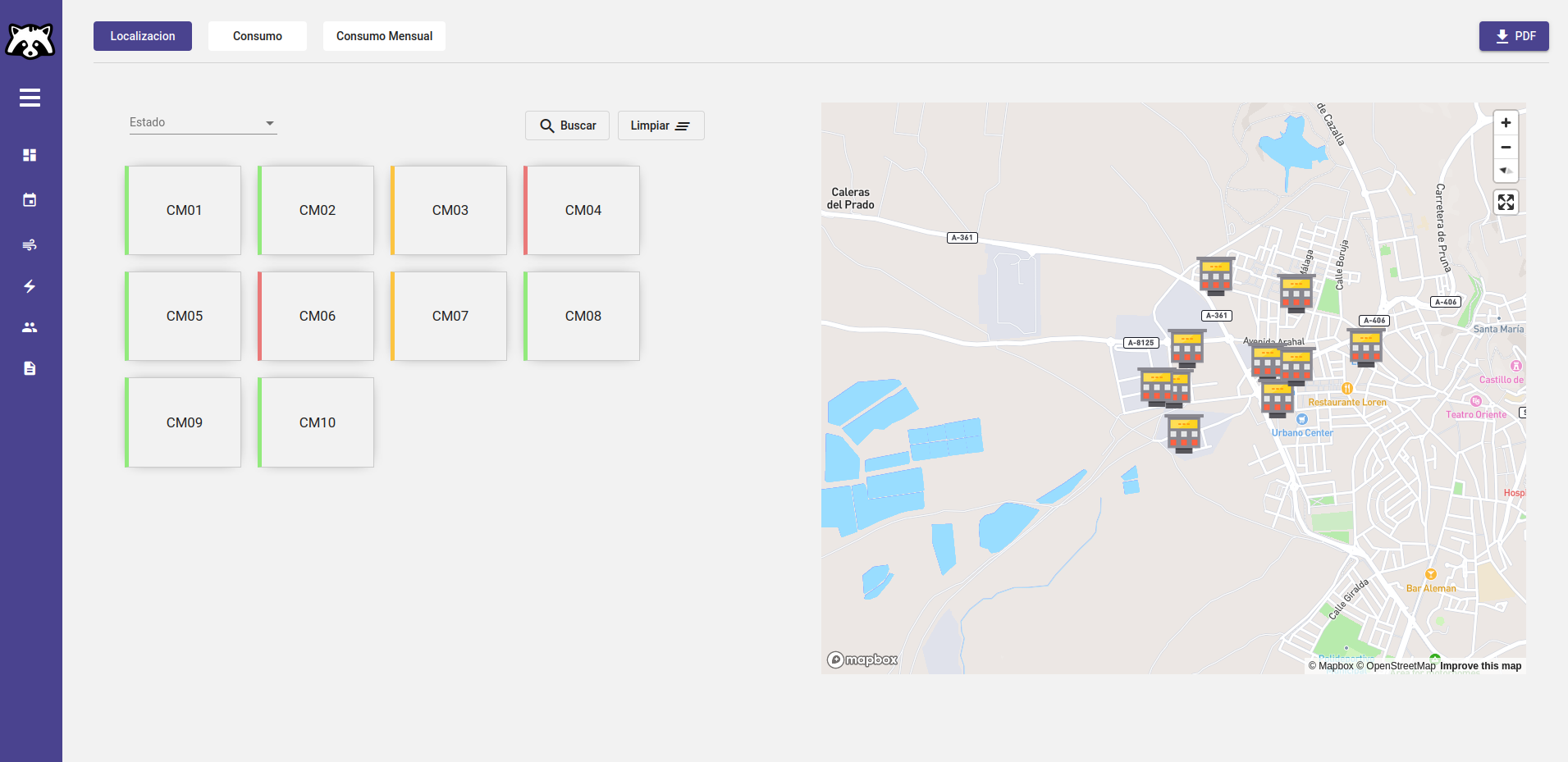Switch to the Localizacion tab
1568x762 pixels.
point(143,36)
